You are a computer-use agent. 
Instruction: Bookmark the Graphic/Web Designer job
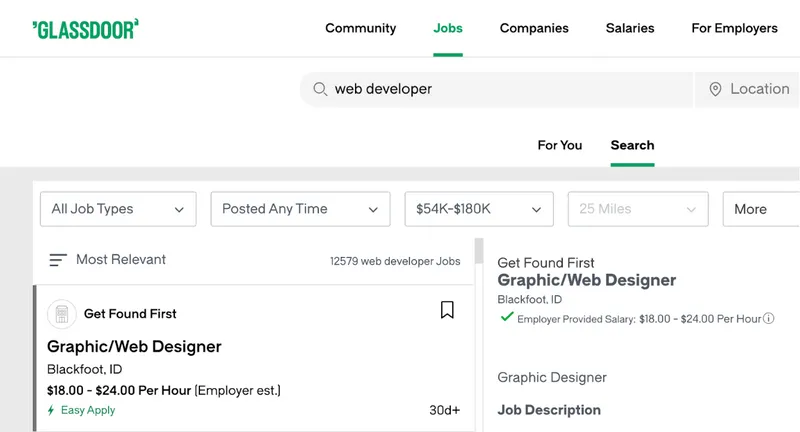click(x=447, y=310)
